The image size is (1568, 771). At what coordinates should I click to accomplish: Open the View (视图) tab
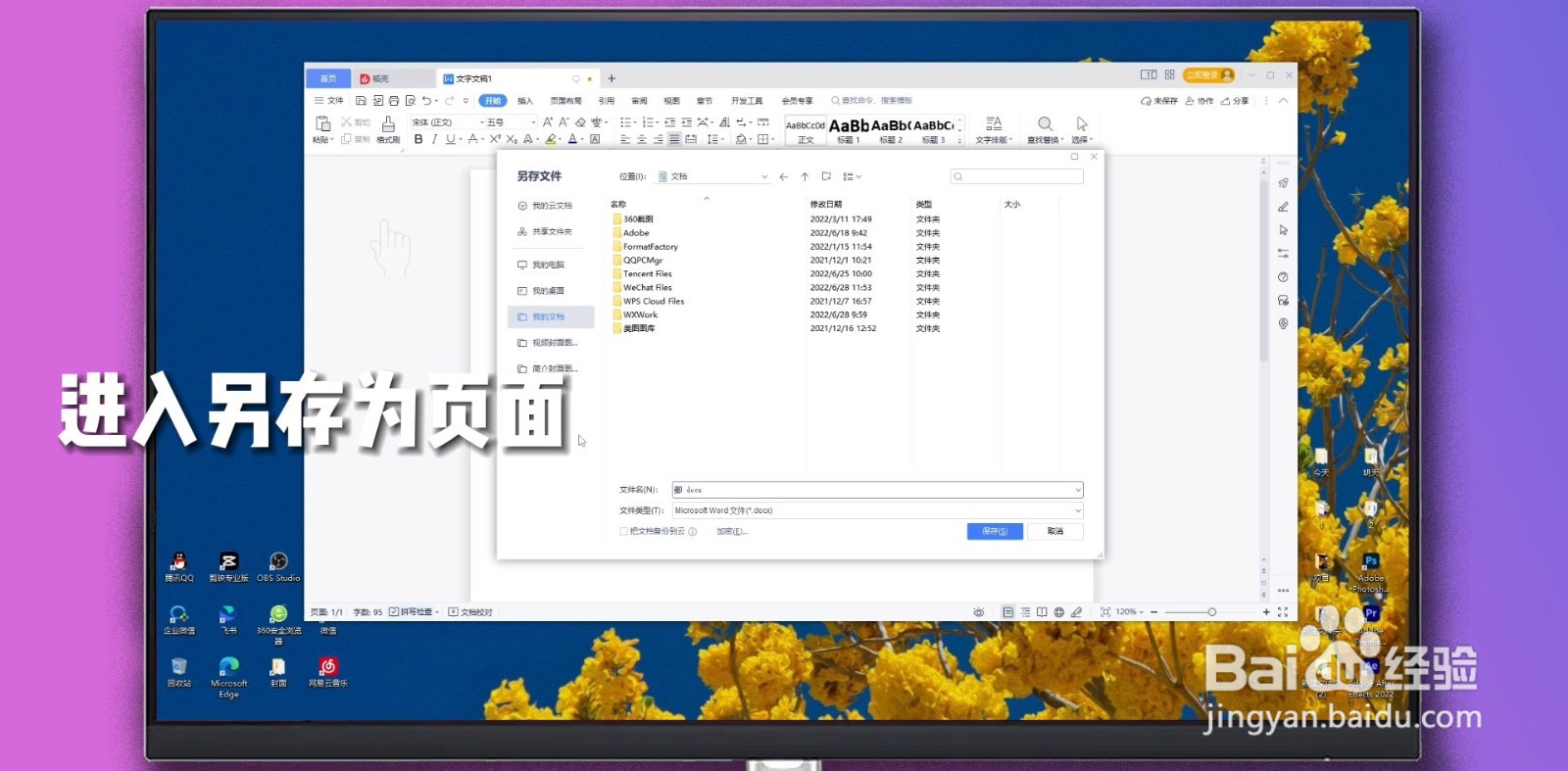tap(671, 101)
